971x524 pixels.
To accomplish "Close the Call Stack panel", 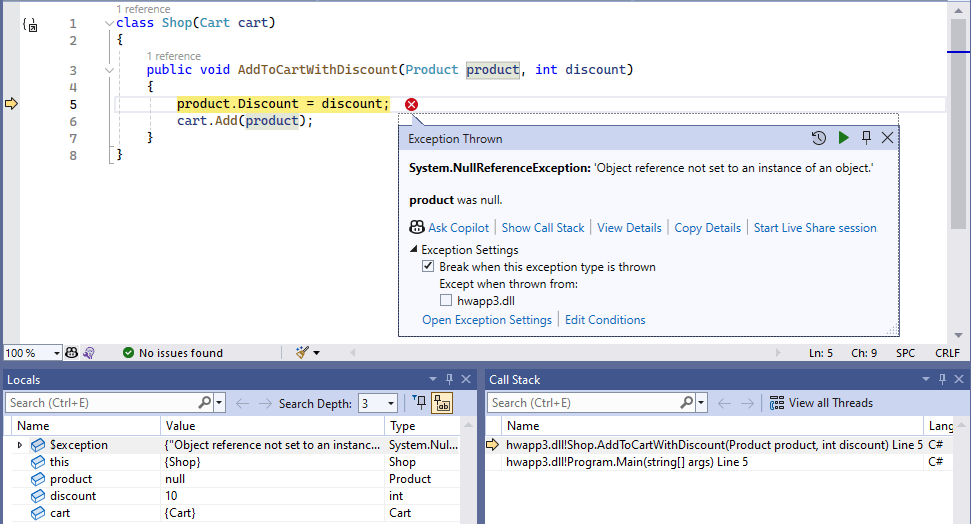I will [x=959, y=379].
